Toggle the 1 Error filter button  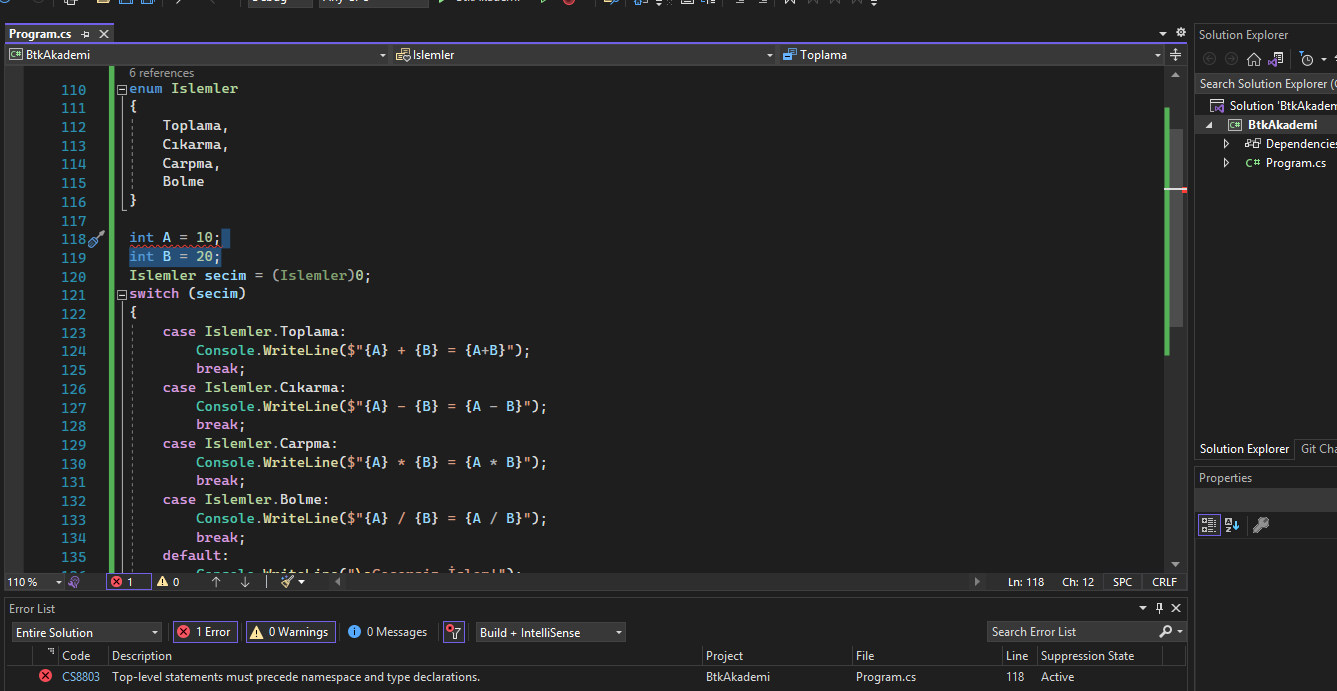point(205,632)
